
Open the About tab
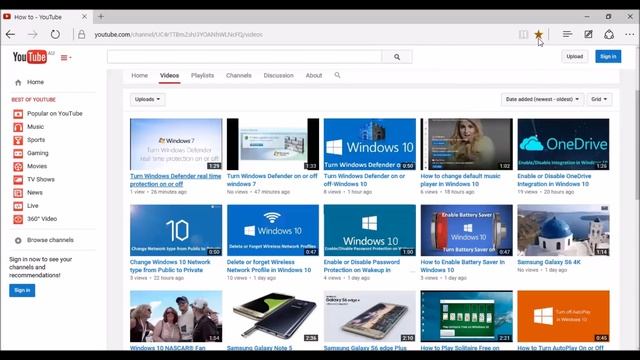[314, 76]
